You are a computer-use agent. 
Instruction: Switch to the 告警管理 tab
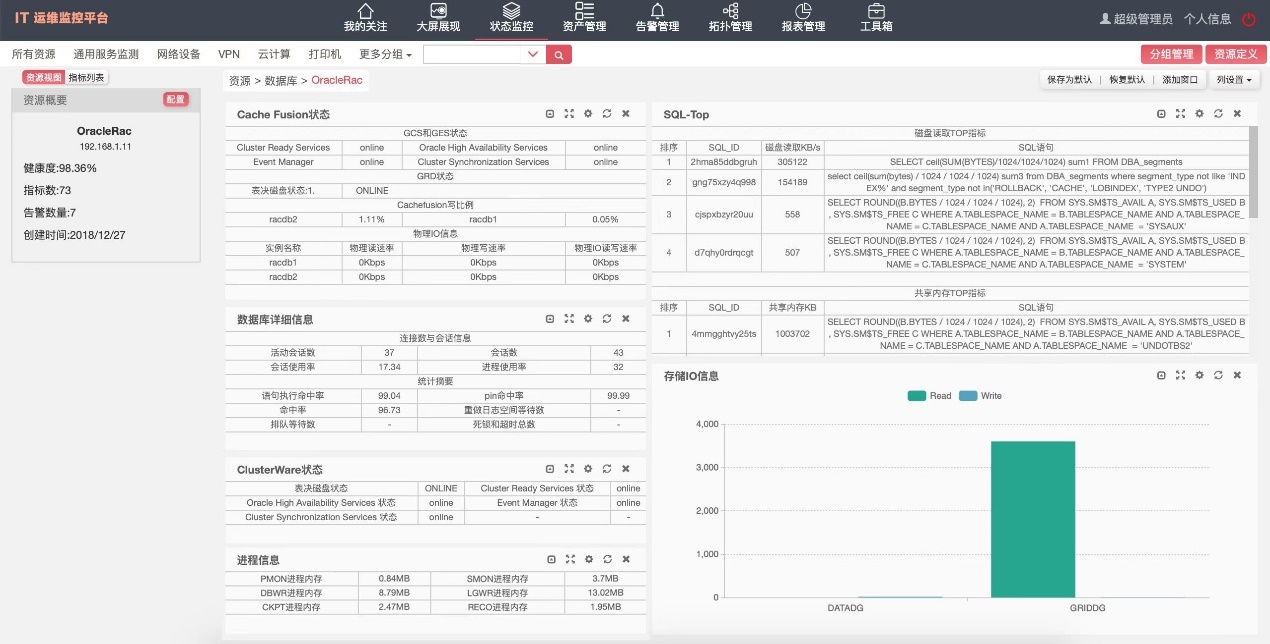(656, 18)
